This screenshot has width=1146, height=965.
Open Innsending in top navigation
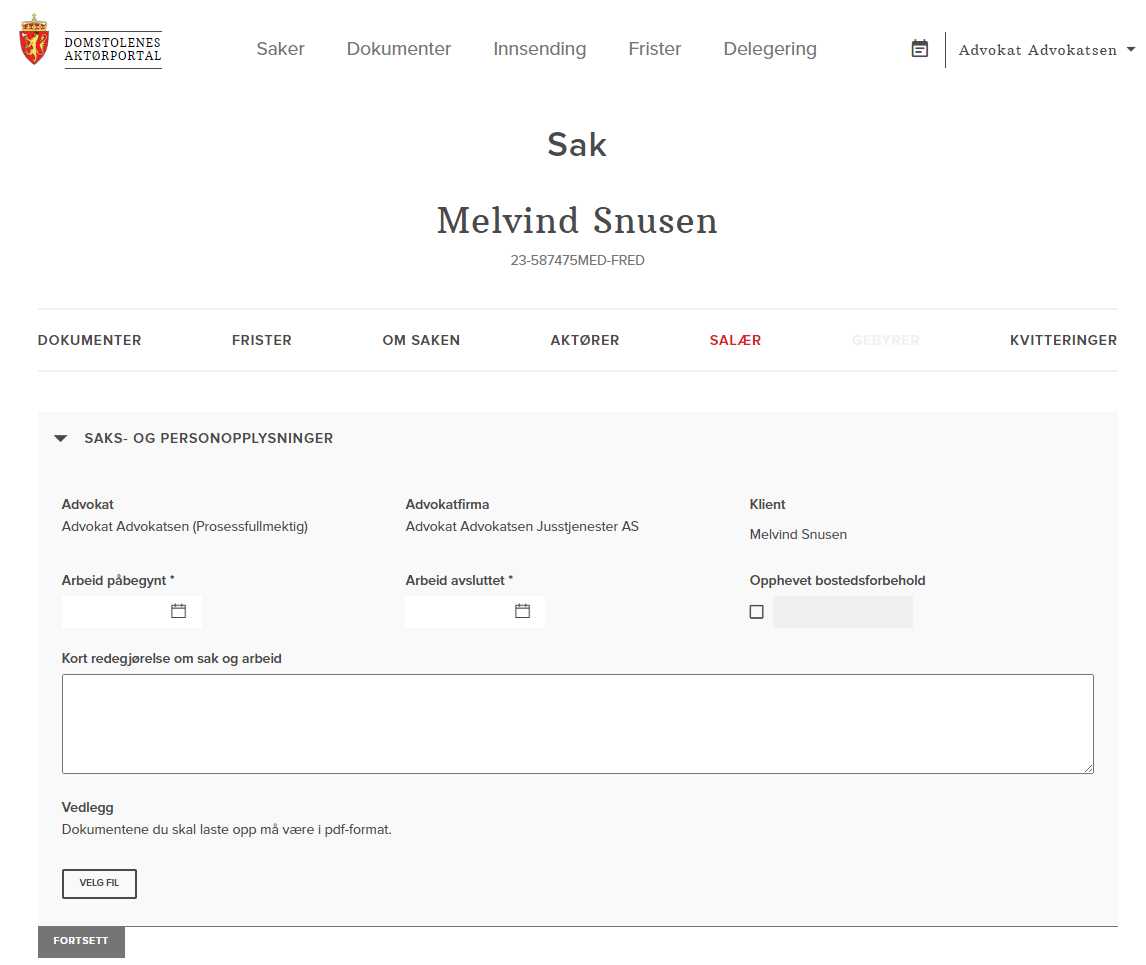539,49
